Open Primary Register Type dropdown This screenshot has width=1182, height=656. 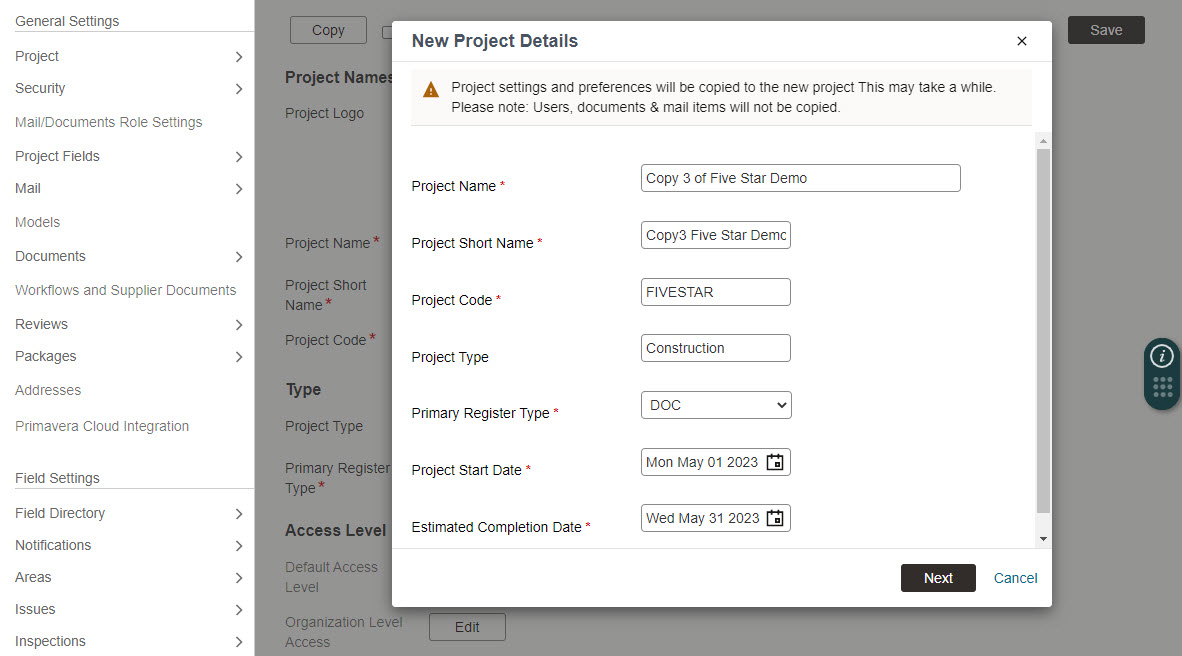(715, 405)
